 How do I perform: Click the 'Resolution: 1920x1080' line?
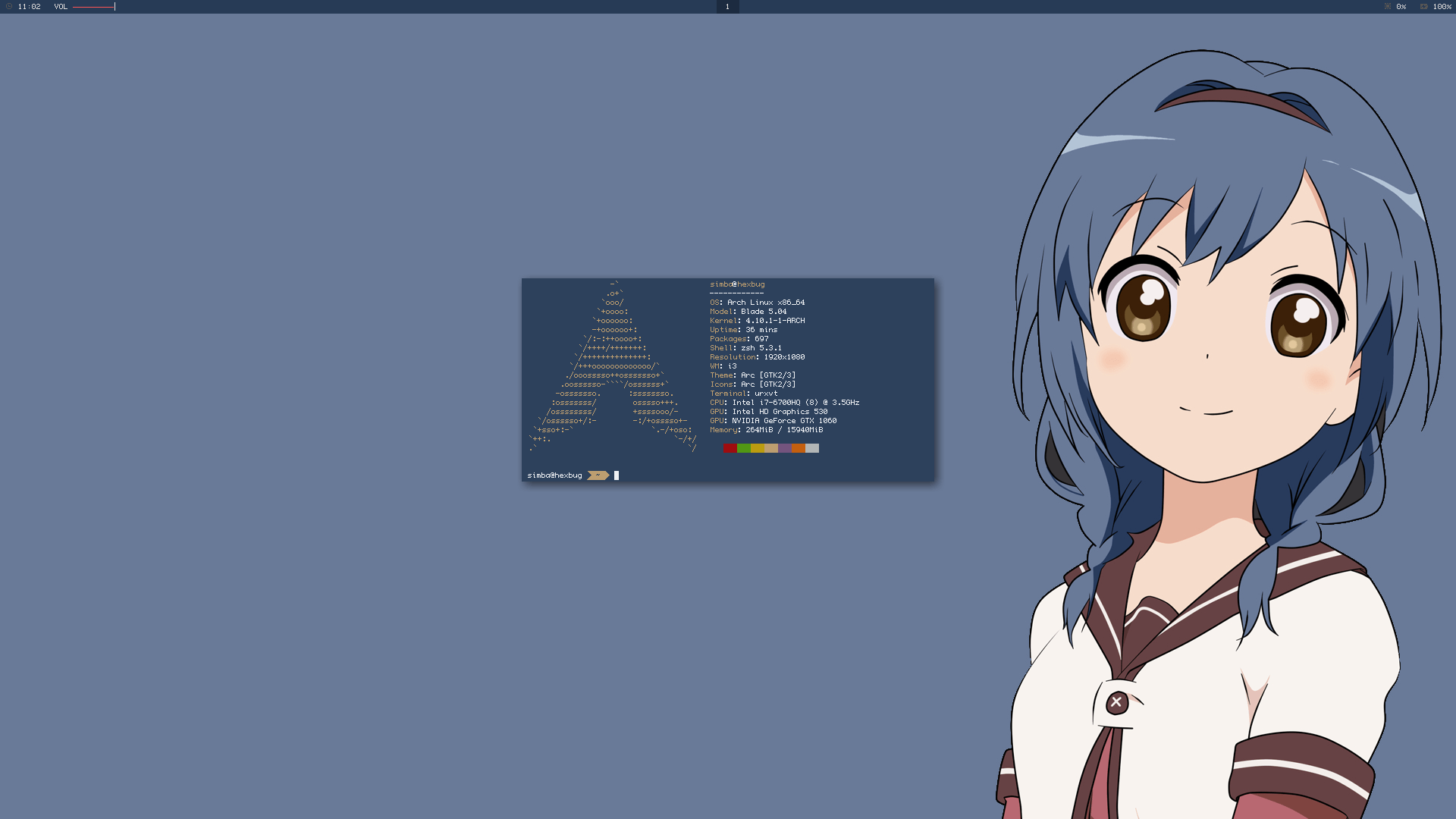(758, 357)
